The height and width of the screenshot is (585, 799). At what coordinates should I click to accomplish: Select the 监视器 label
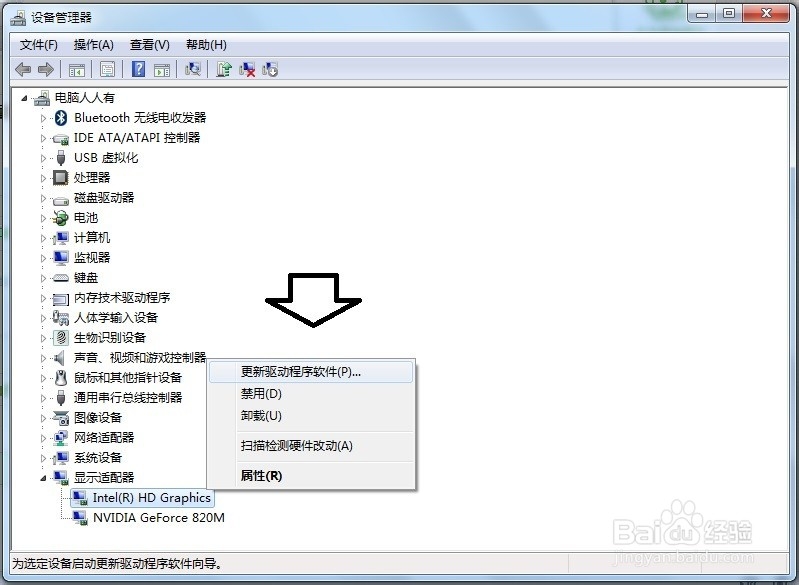pos(92,257)
